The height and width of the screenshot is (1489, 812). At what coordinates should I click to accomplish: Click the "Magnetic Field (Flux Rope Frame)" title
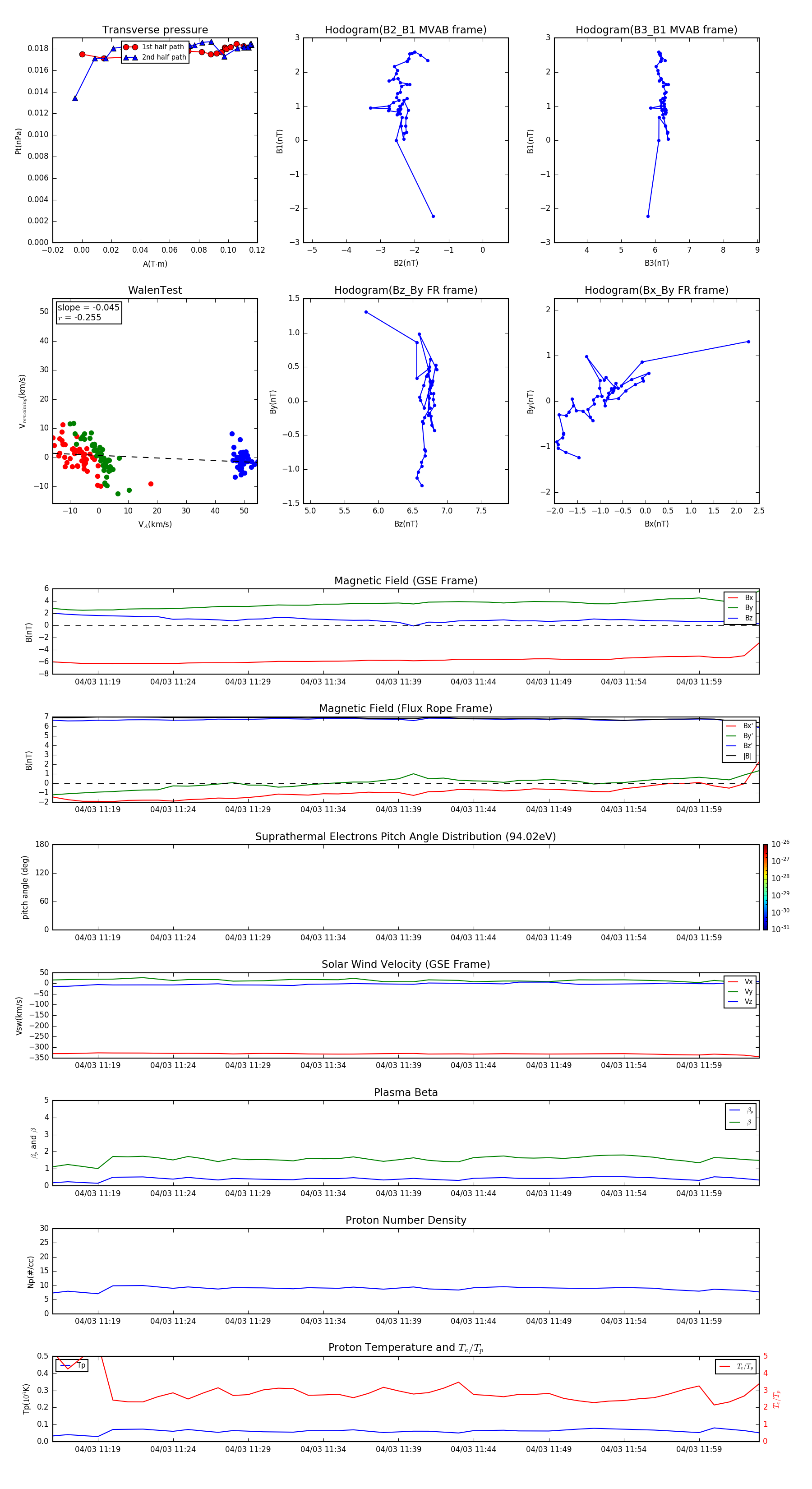coord(406,709)
